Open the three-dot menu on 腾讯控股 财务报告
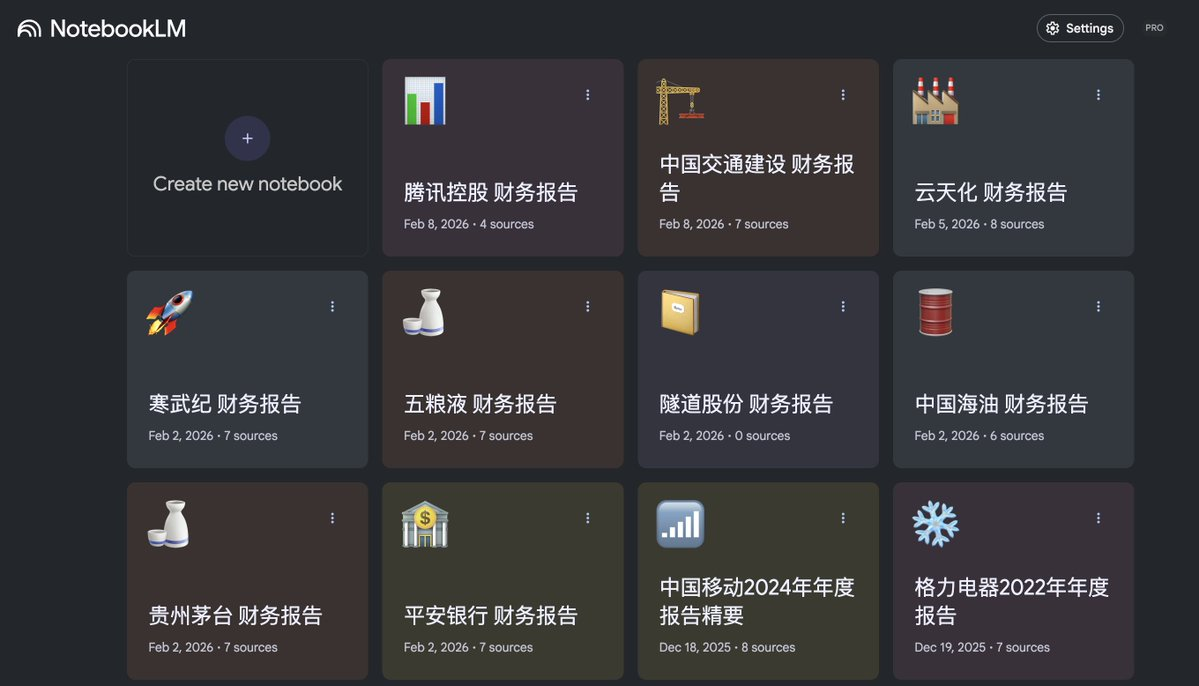1199x686 pixels. click(587, 95)
